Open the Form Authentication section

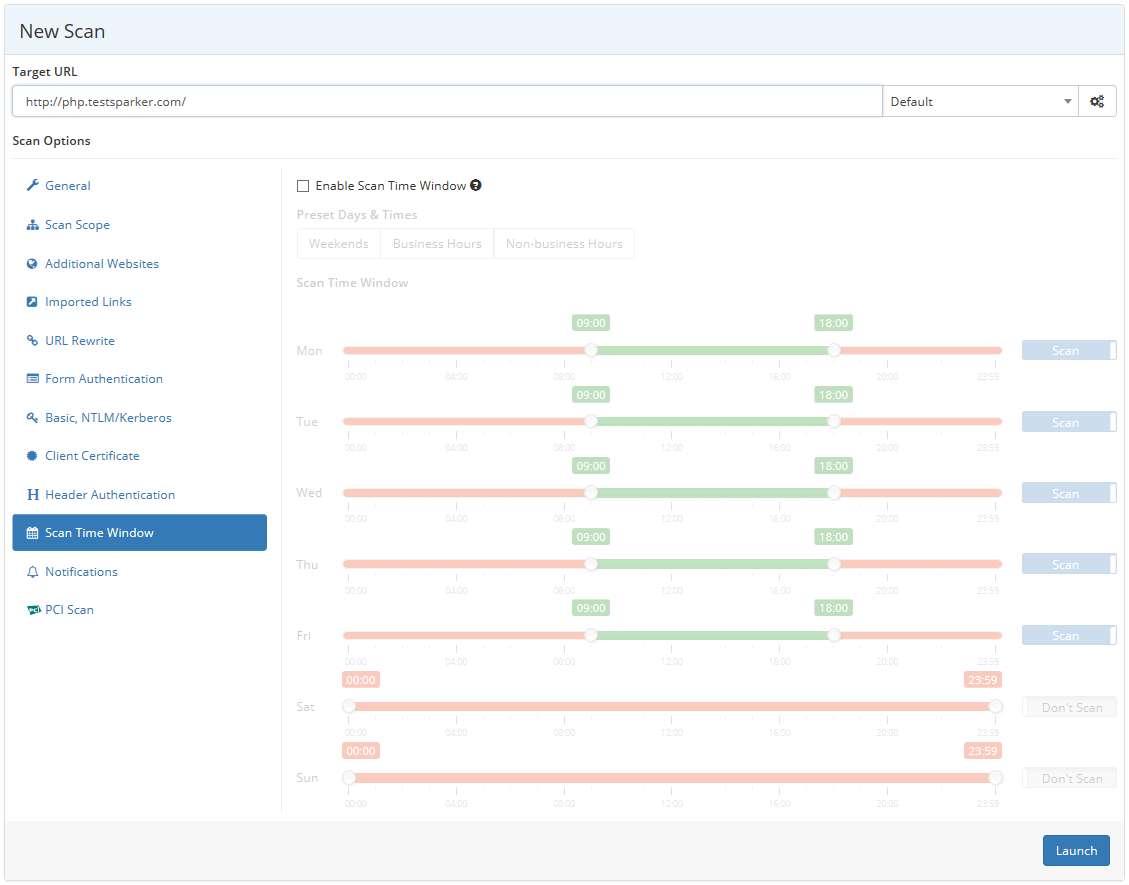[x=103, y=379]
